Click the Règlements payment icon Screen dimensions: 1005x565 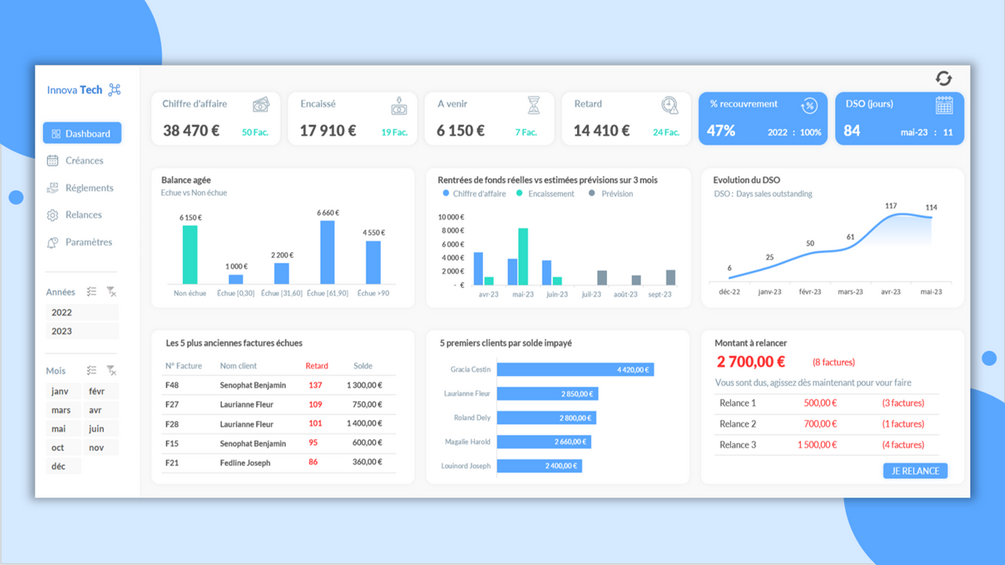[53, 188]
